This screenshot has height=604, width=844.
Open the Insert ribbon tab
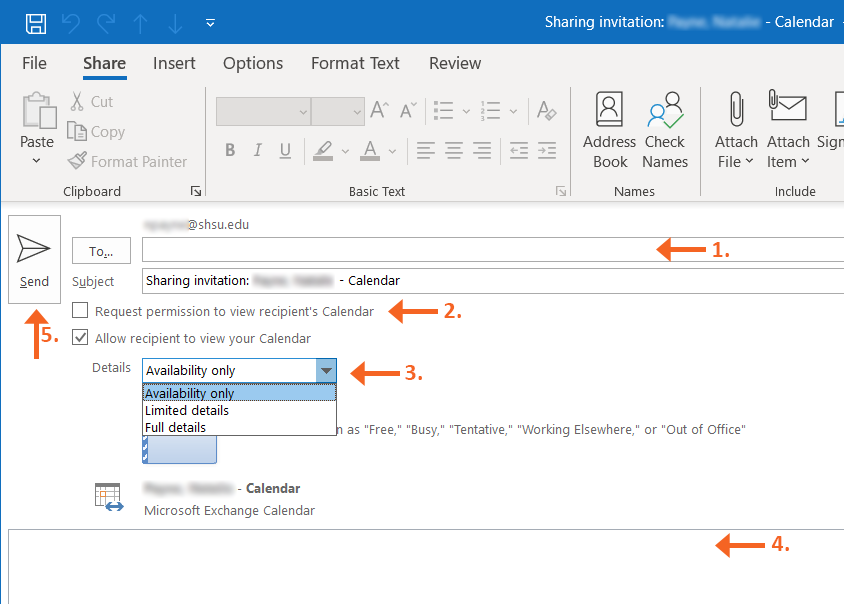click(x=174, y=63)
